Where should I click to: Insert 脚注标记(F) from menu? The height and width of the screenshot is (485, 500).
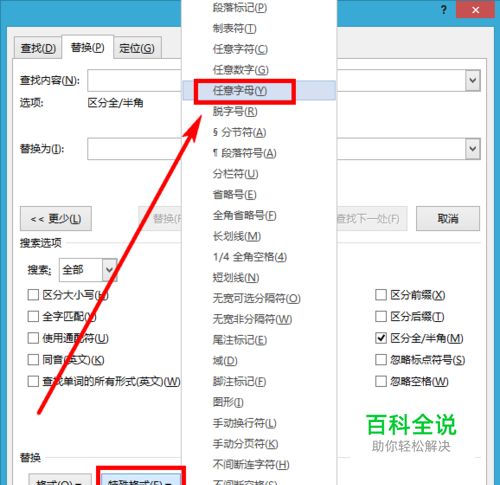[x=259, y=381]
